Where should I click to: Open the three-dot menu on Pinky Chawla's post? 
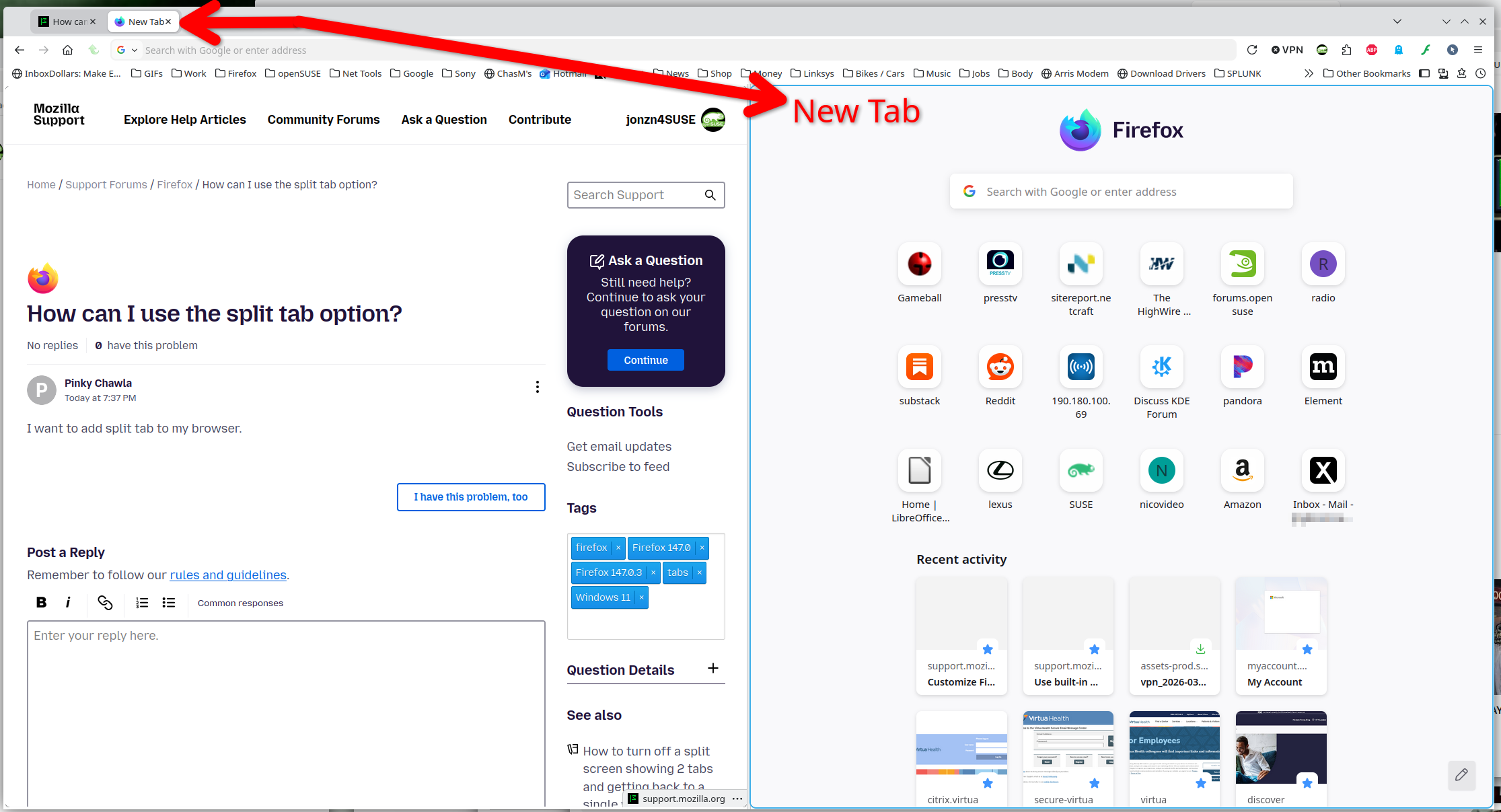(x=537, y=387)
